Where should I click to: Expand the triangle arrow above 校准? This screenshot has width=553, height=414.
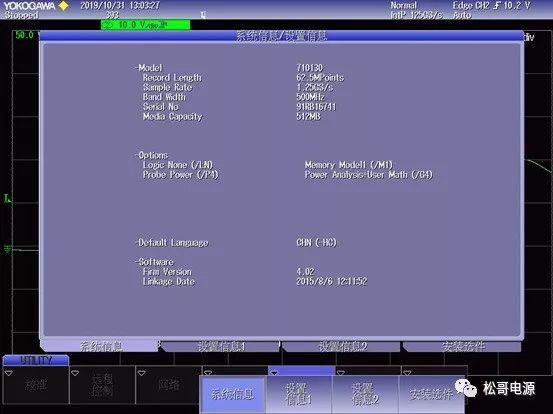[x=8, y=373]
